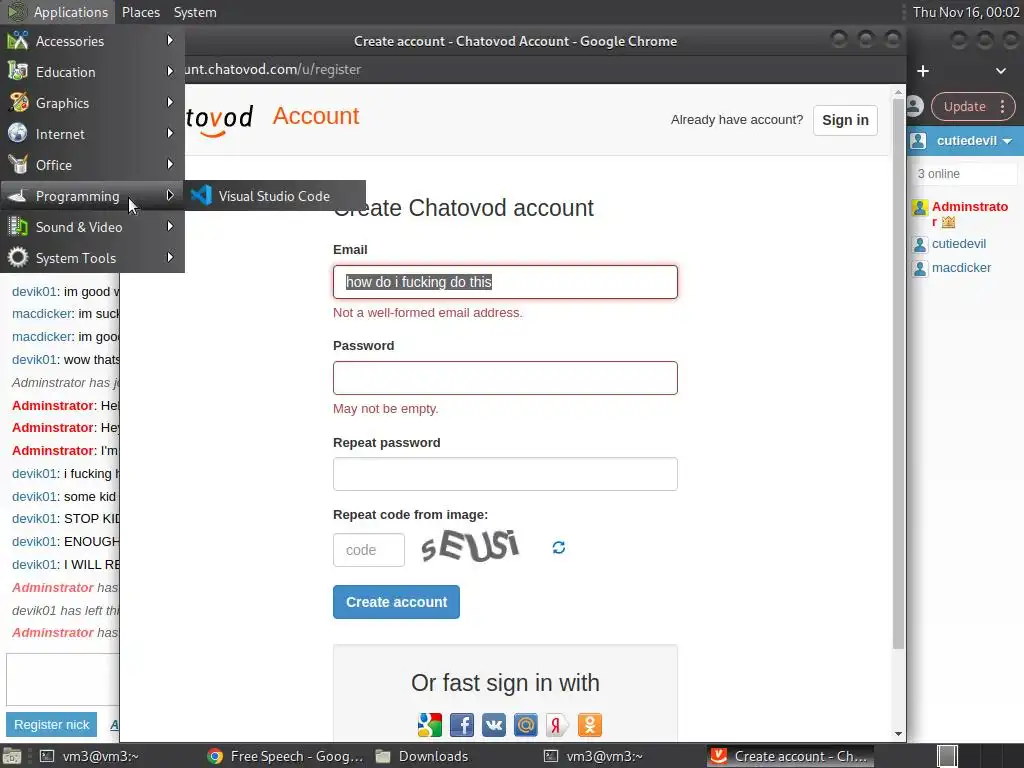Click the macdicker user avatar icon
The width and height of the screenshot is (1024, 768).
[920, 268]
